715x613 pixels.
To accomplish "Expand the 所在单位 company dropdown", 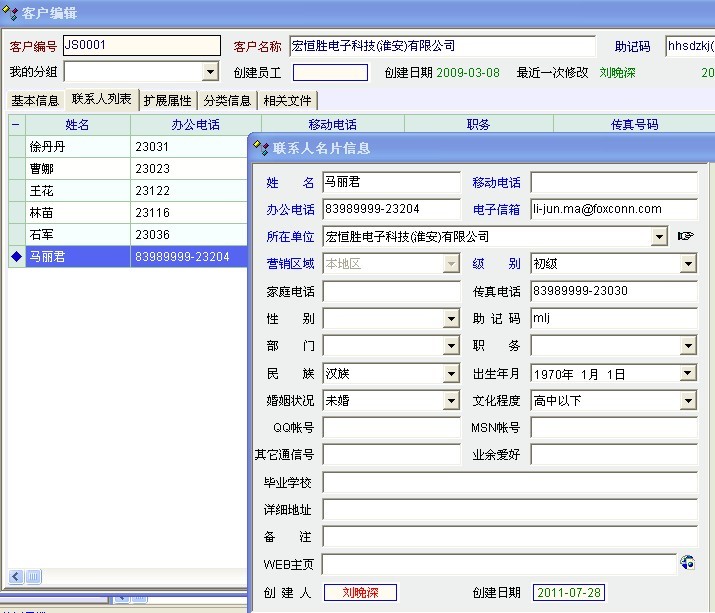I will coord(658,237).
